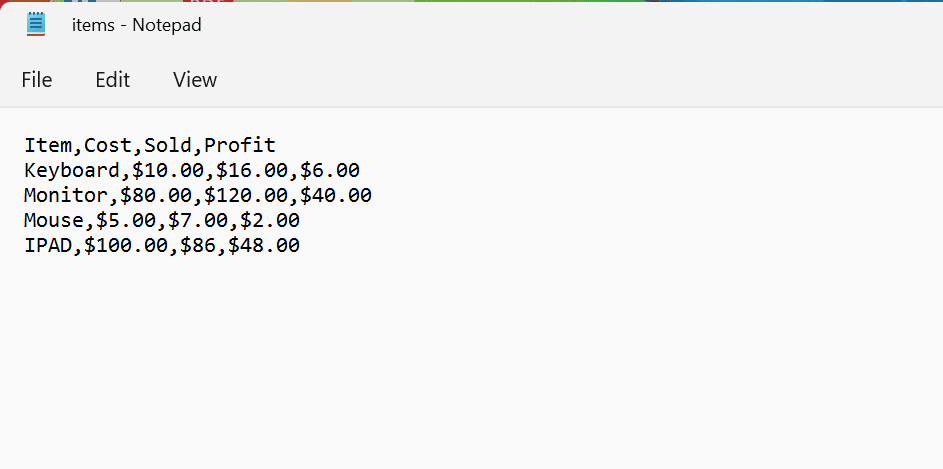Screen dimensions: 943x469
Task: Click the '$48.00' profit in IPAD row
Action: (x=264, y=245)
